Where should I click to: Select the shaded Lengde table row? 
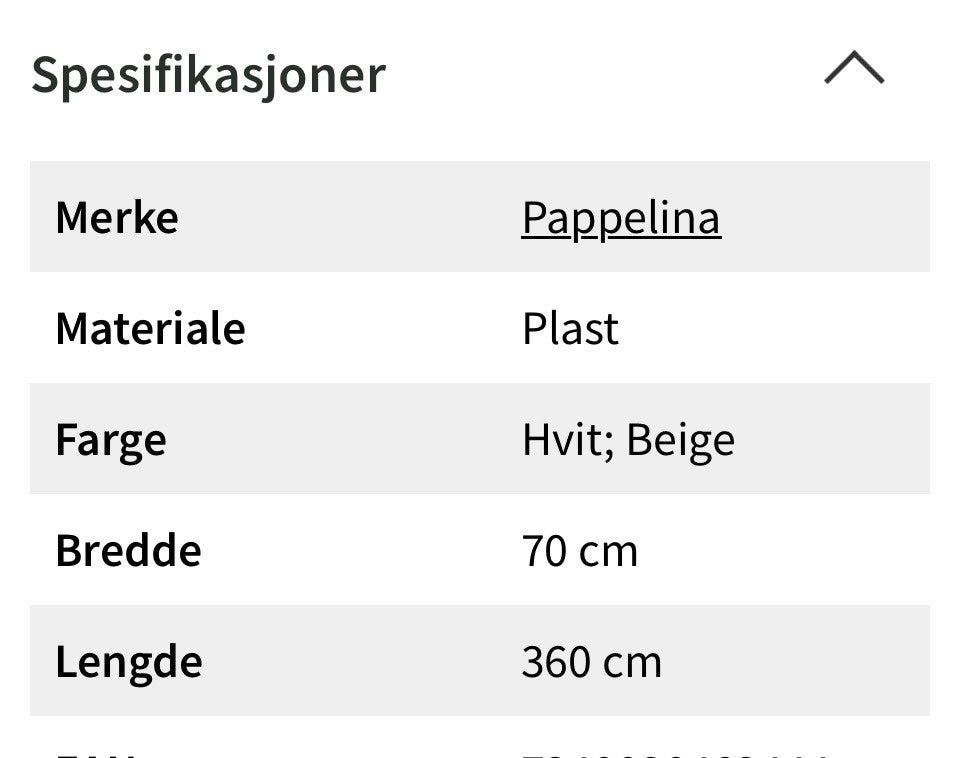(480, 660)
